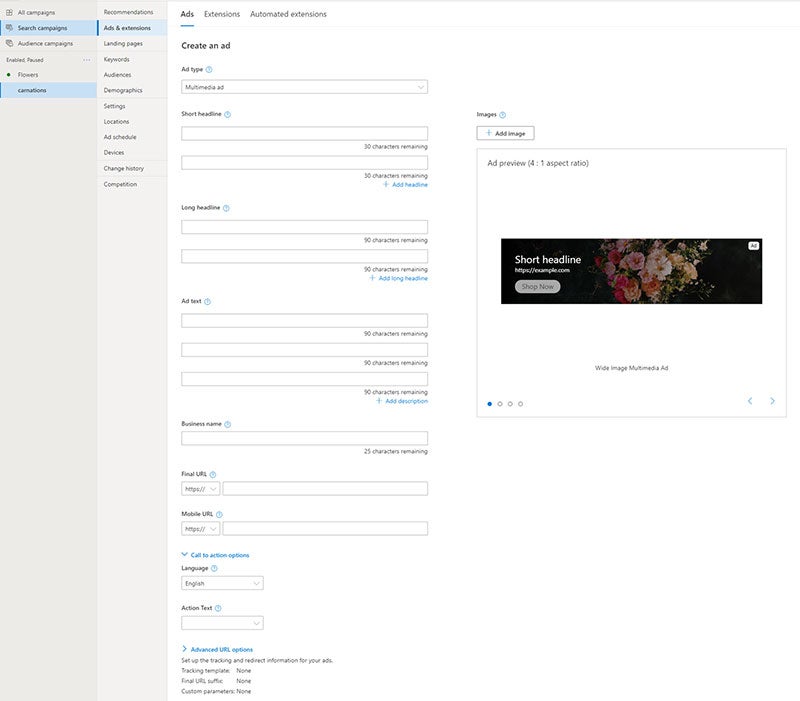Advance the ad preview with the right chevron
This screenshot has height=701, width=800.
click(771, 400)
